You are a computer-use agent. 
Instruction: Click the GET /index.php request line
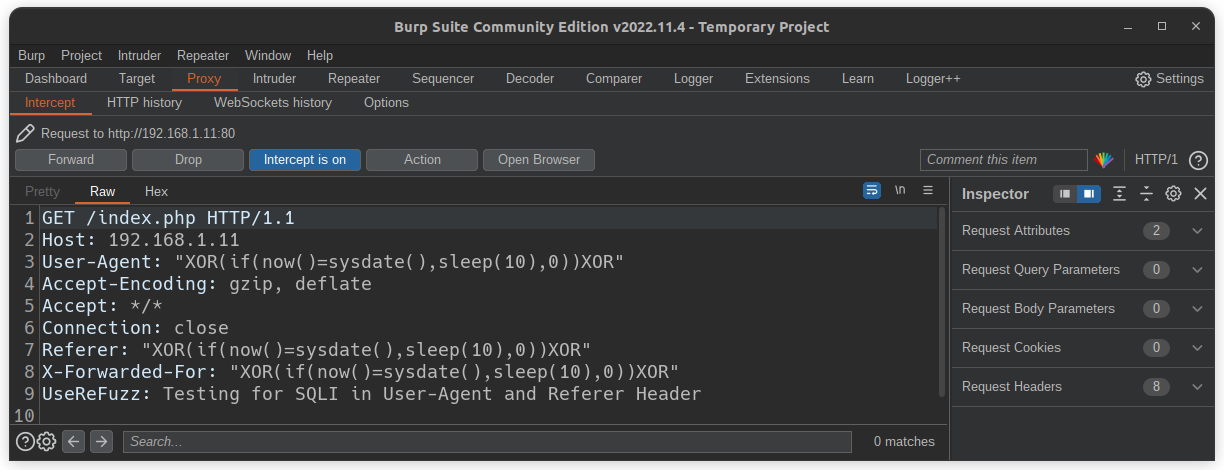168,218
